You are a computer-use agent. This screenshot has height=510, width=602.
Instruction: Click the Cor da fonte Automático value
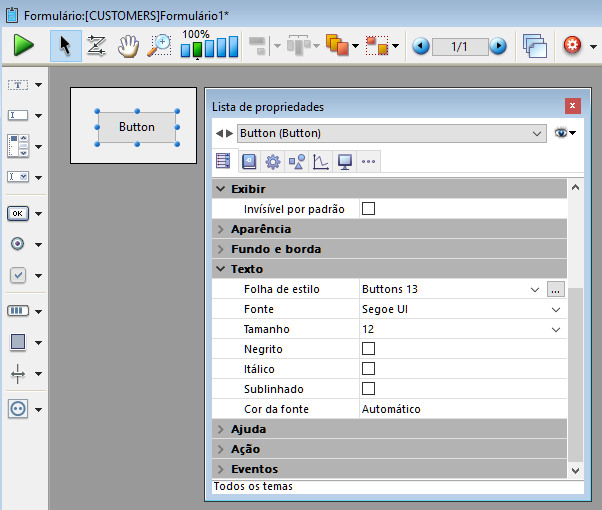[x=391, y=409]
